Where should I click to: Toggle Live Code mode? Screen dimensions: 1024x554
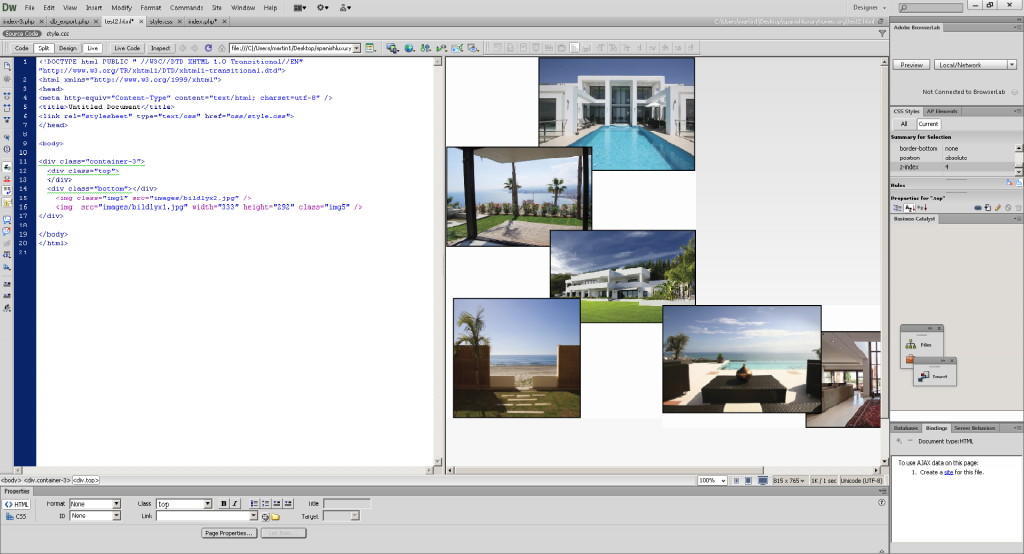pyautogui.click(x=127, y=48)
